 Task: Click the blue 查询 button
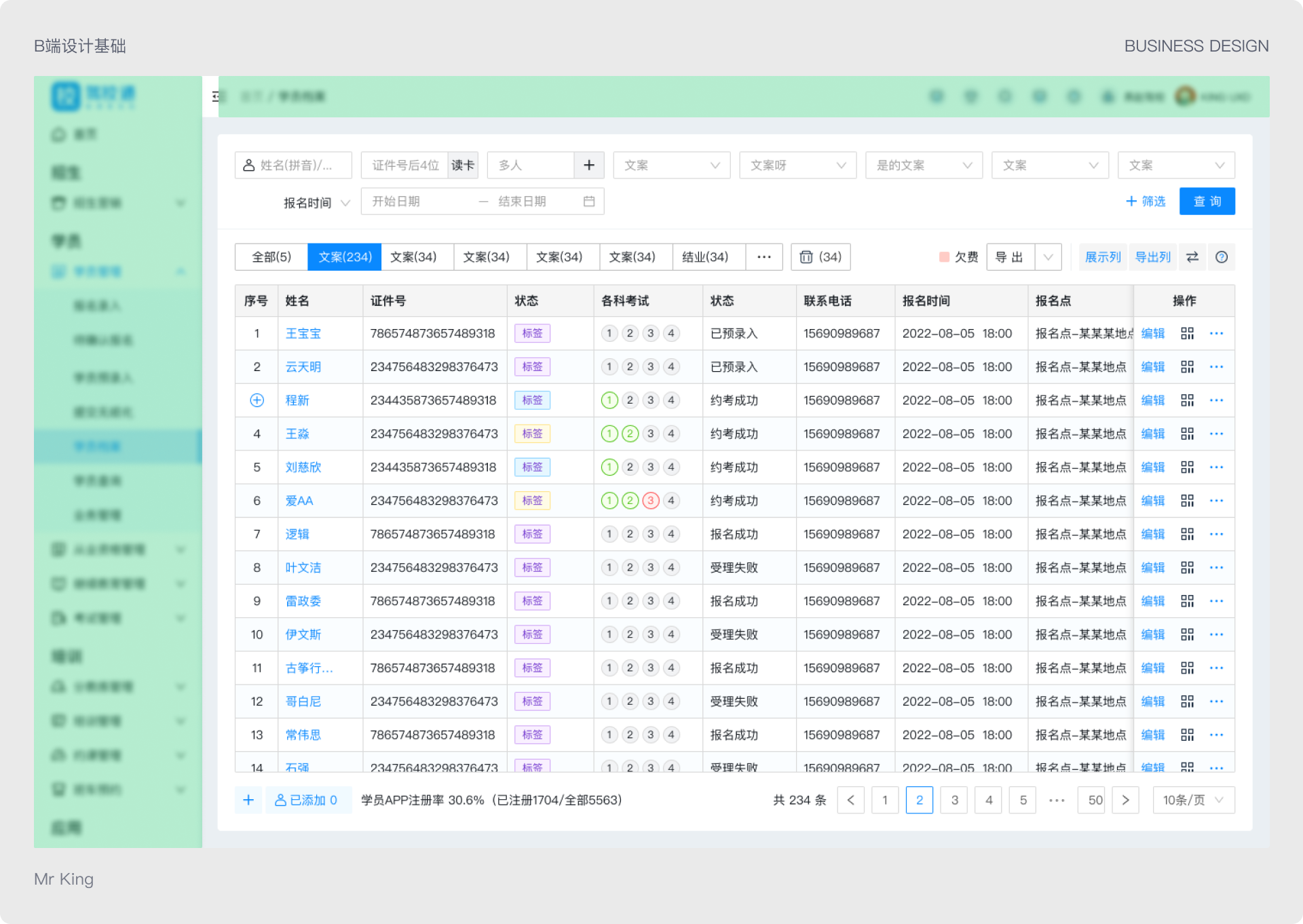pos(1207,201)
